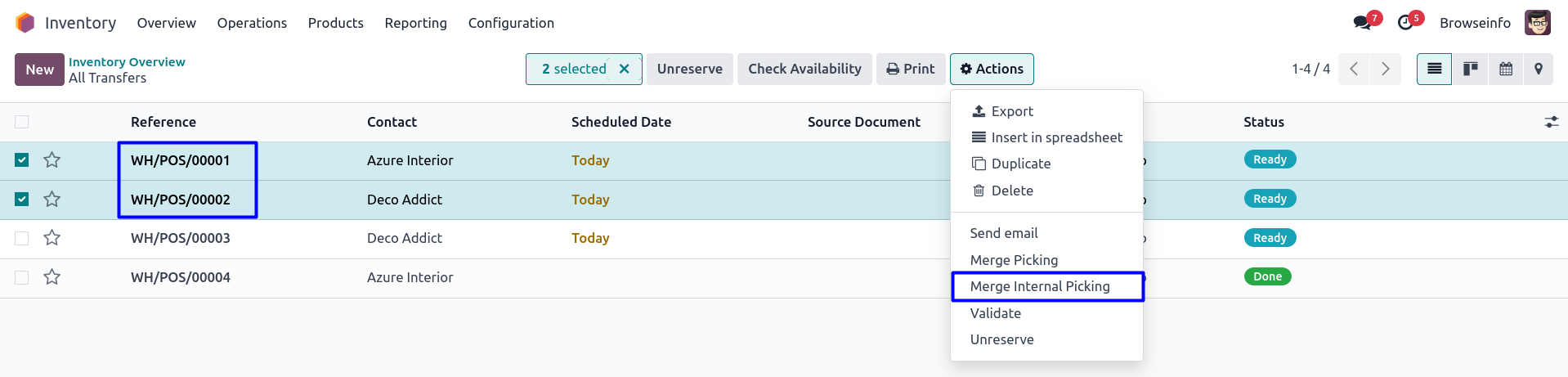
Task: Open the Browseinfo user avatar
Action: [1537, 23]
